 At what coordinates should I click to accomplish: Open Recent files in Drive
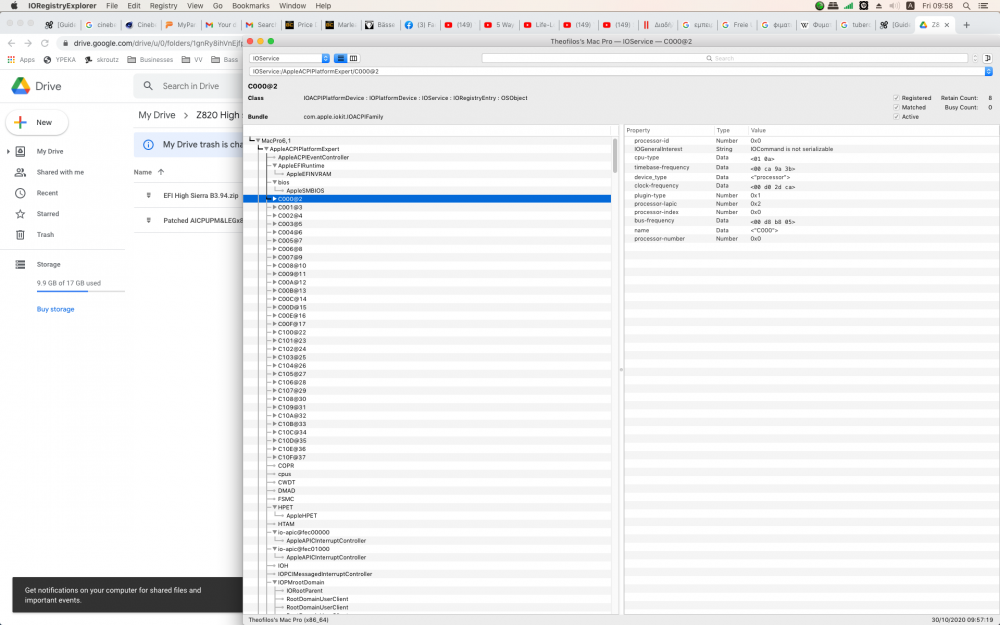[47, 193]
